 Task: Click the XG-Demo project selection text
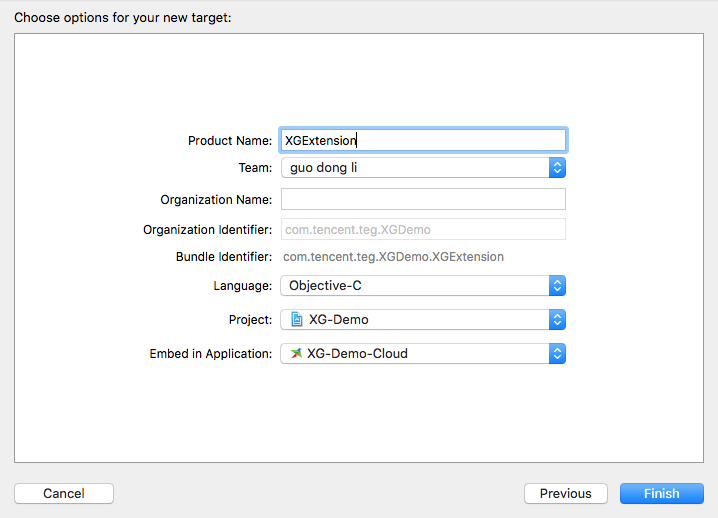pyautogui.click(x=339, y=320)
